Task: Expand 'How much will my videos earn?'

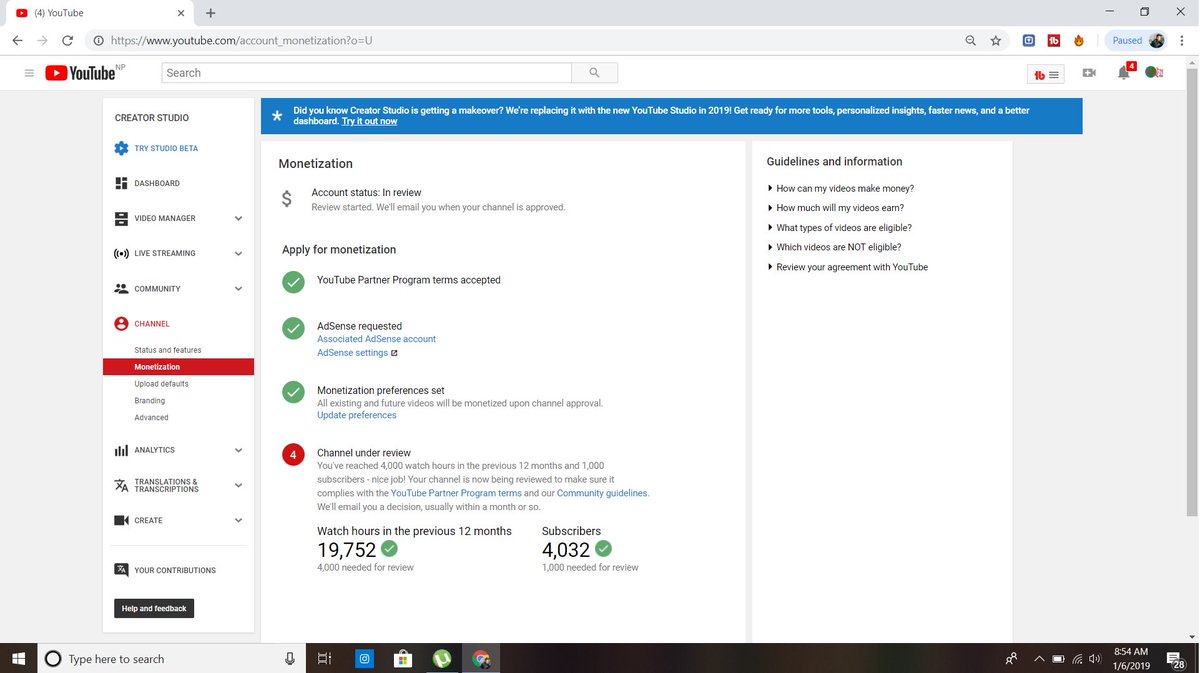Action: (x=835, y=208)
